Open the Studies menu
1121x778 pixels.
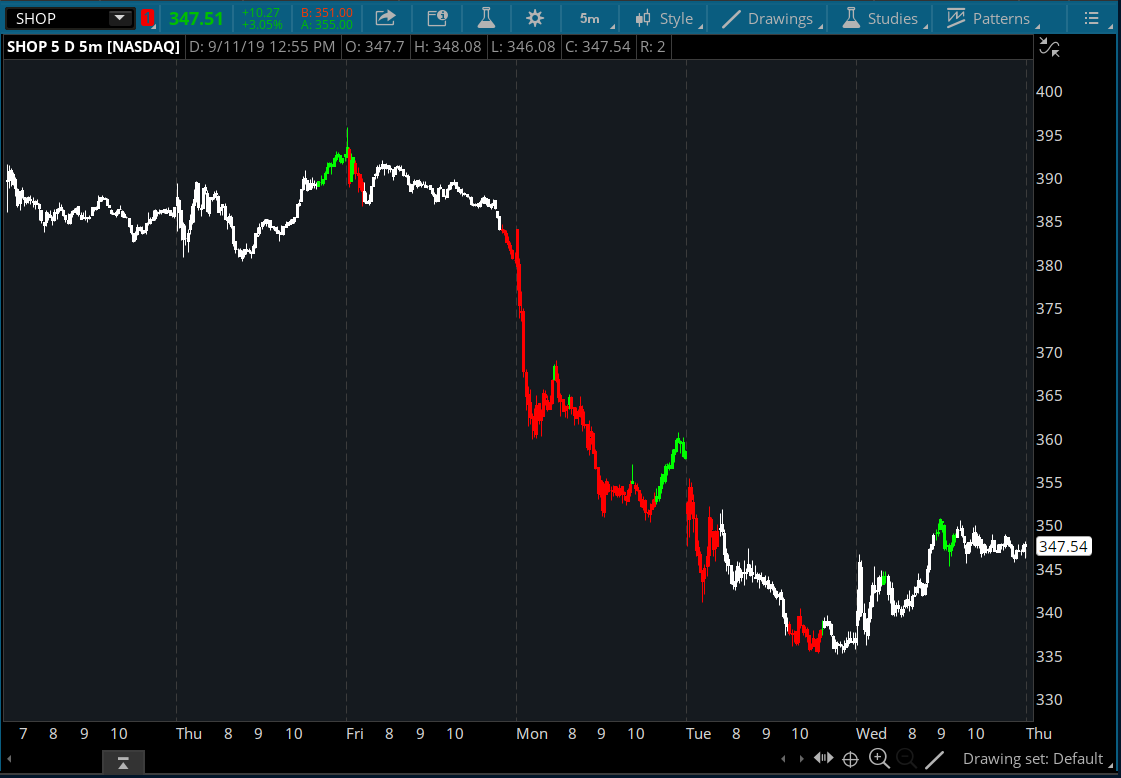pyautogui.click(x=882, y=18)
